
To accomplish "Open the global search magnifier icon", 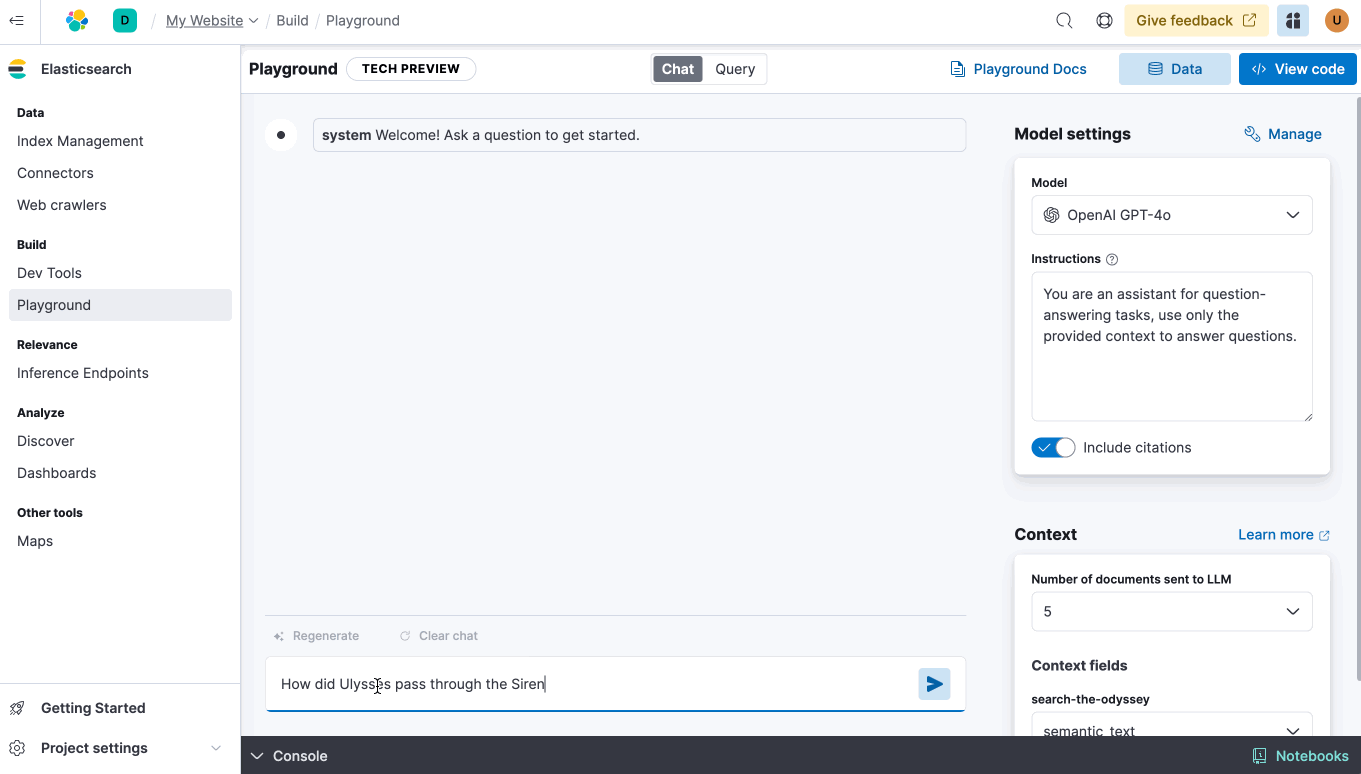I will coord(1063,20).
